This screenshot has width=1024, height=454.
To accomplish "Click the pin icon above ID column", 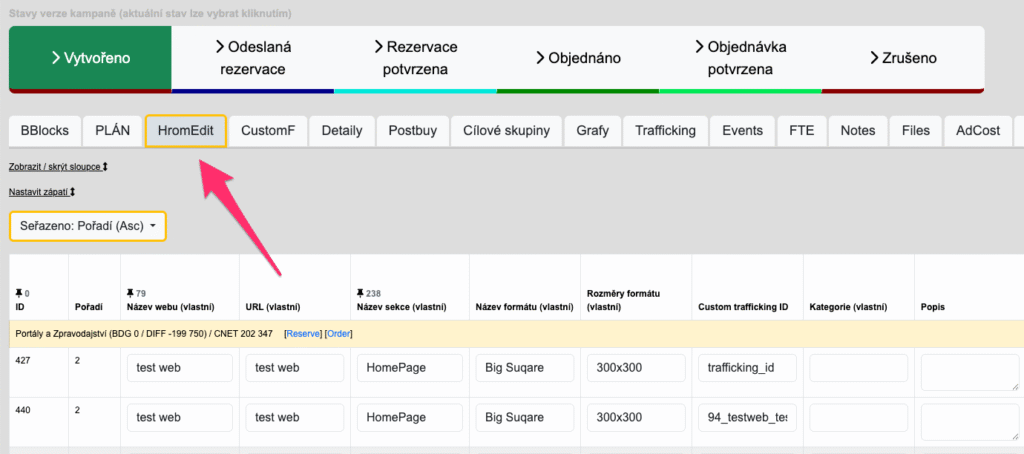I will tap(18, 294).
